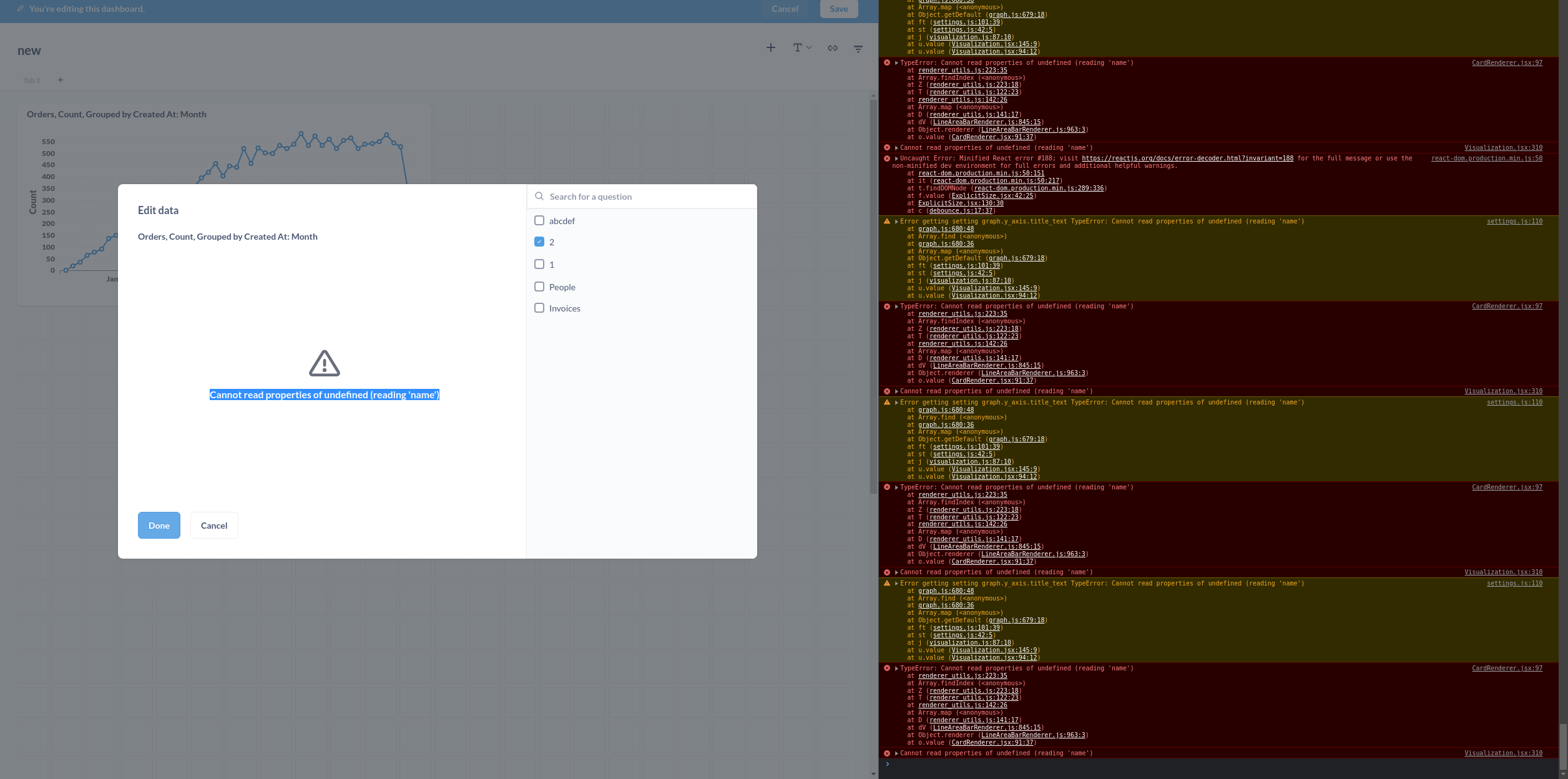The height and width of the screenshot is (779, 1568).
Task: Open dashboard filters with the funnel icon
Action: (858, 48)
